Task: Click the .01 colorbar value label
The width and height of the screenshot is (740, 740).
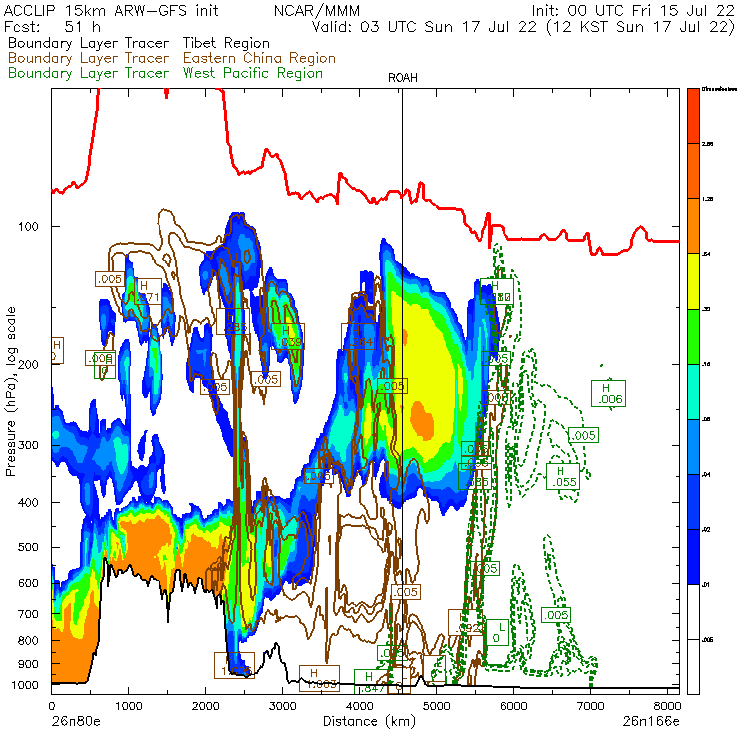Action: (706, 585)
